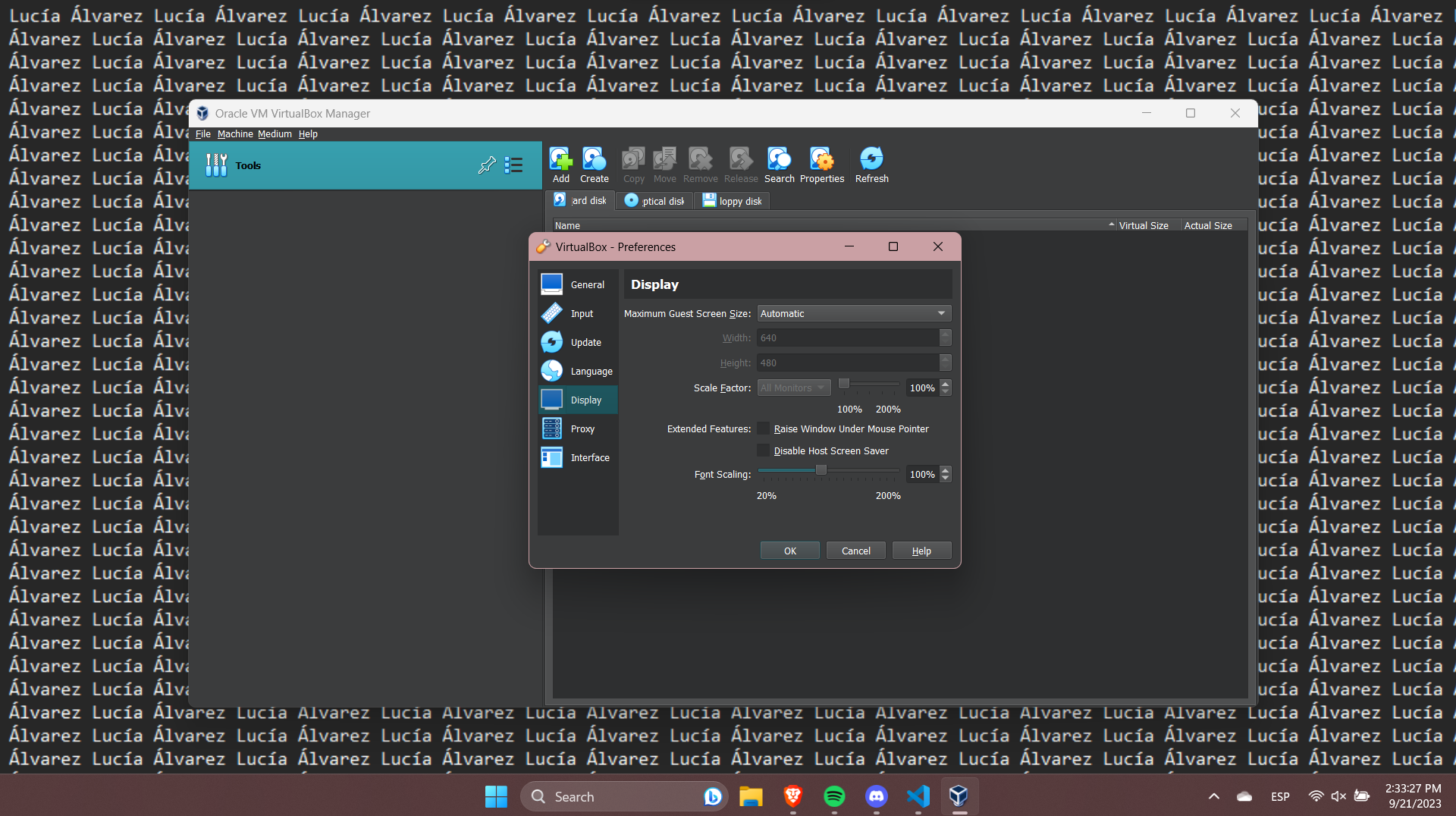The image size is (1456, 816).
Task: Click Cancel in Preferences dialog
Action: click(855, 551)
